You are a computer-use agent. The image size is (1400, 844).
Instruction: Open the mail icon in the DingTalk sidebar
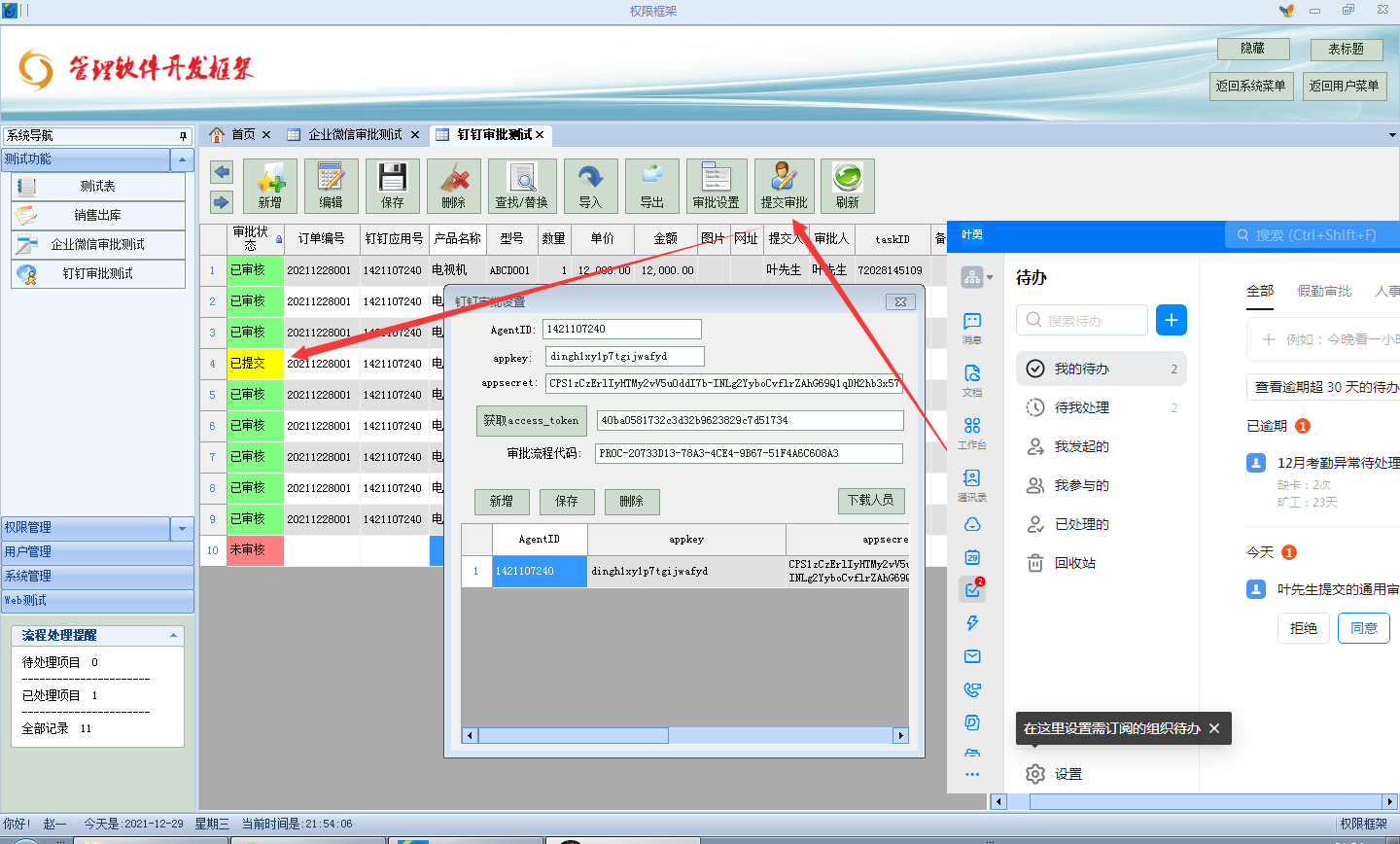click(972, 656)
